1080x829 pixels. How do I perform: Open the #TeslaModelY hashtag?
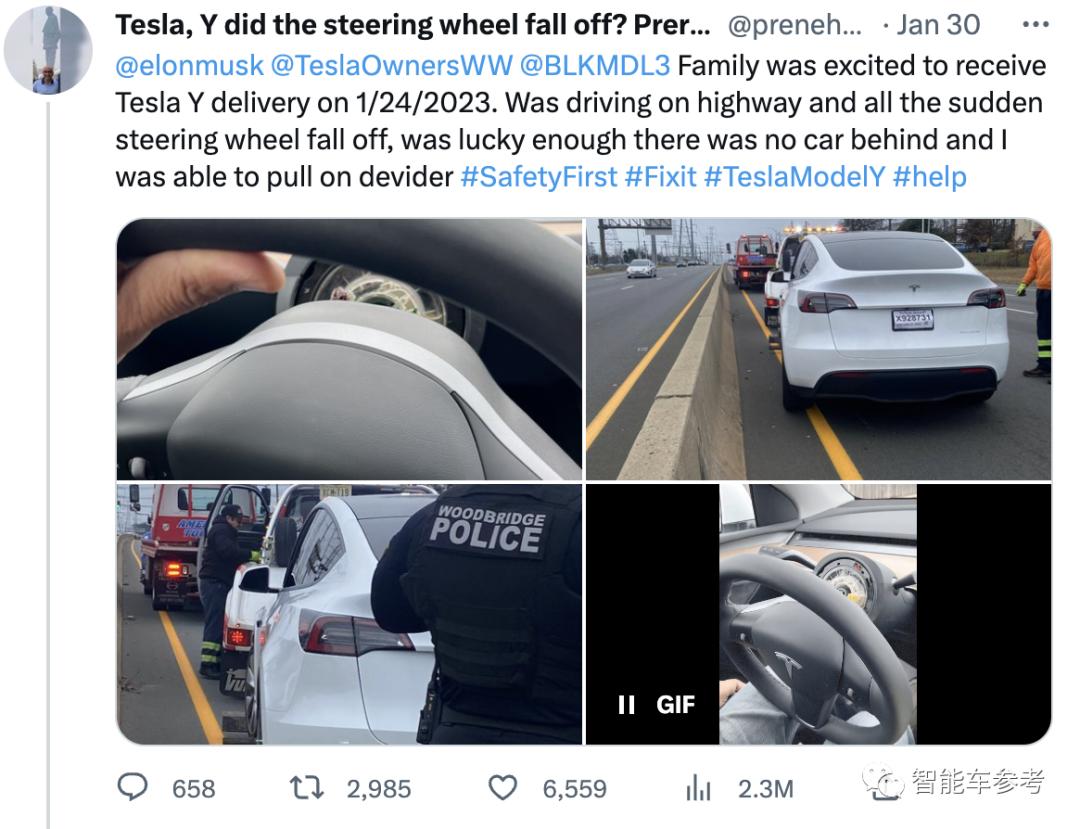(794, 177)
